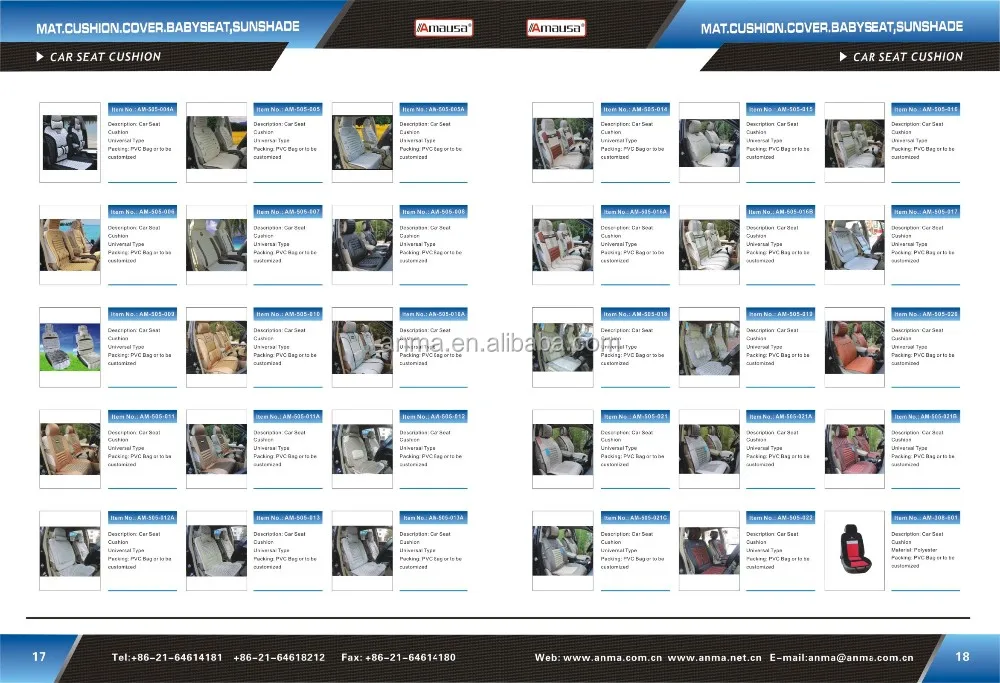Select the beige seat photo of AM-505-006
This screenshot has height=683, width=1000.
point(70,245)
